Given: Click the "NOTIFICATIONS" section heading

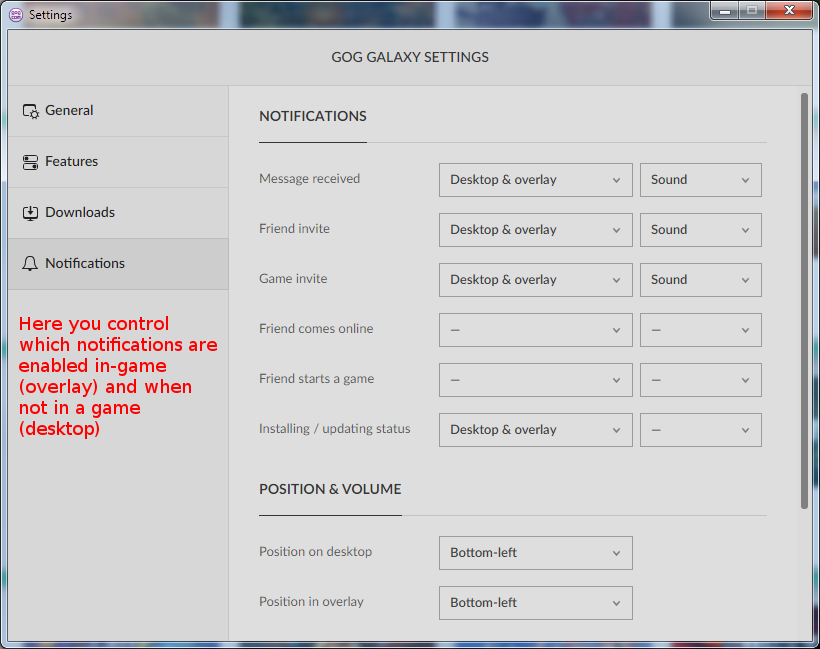Looking at the screenshot, I should click(x=313, y=116).
